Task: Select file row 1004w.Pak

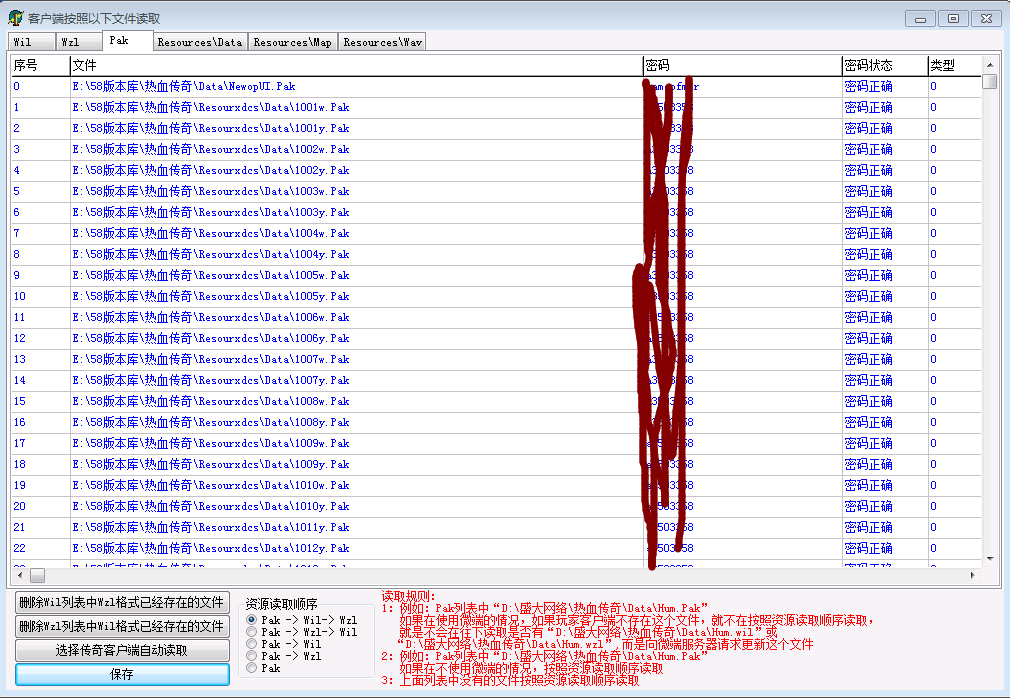Action: [x=496, y=233]
